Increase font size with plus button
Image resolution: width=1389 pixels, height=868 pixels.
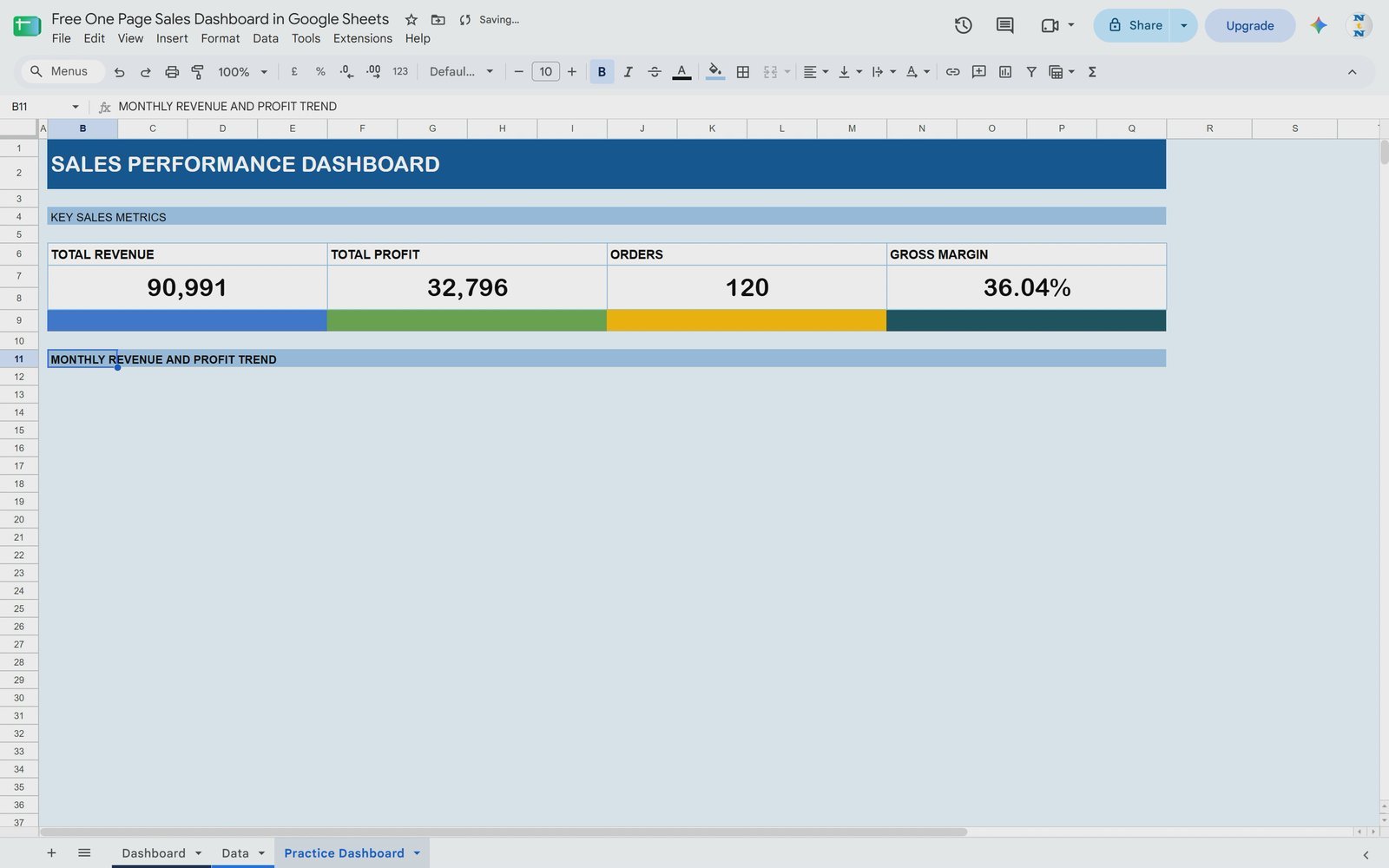point(572,72)
